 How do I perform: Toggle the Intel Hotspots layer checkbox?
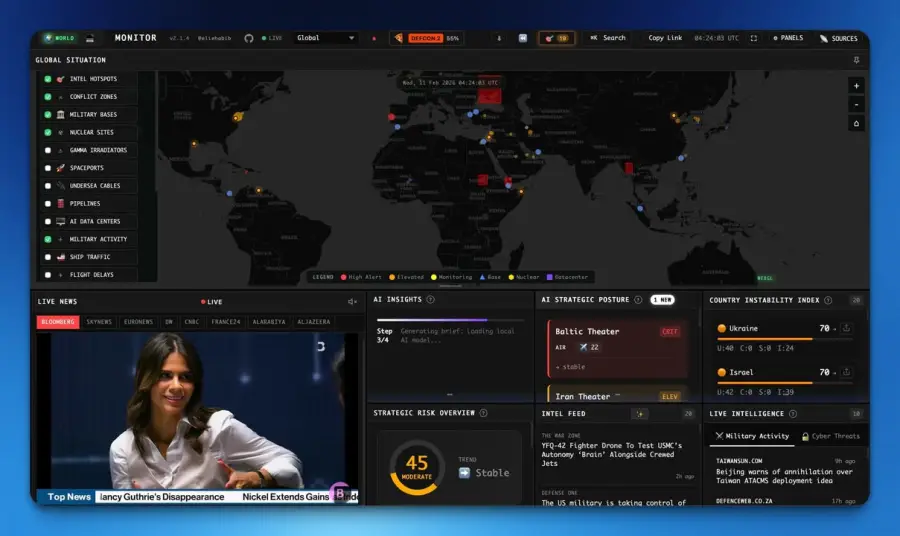point(48,79)
